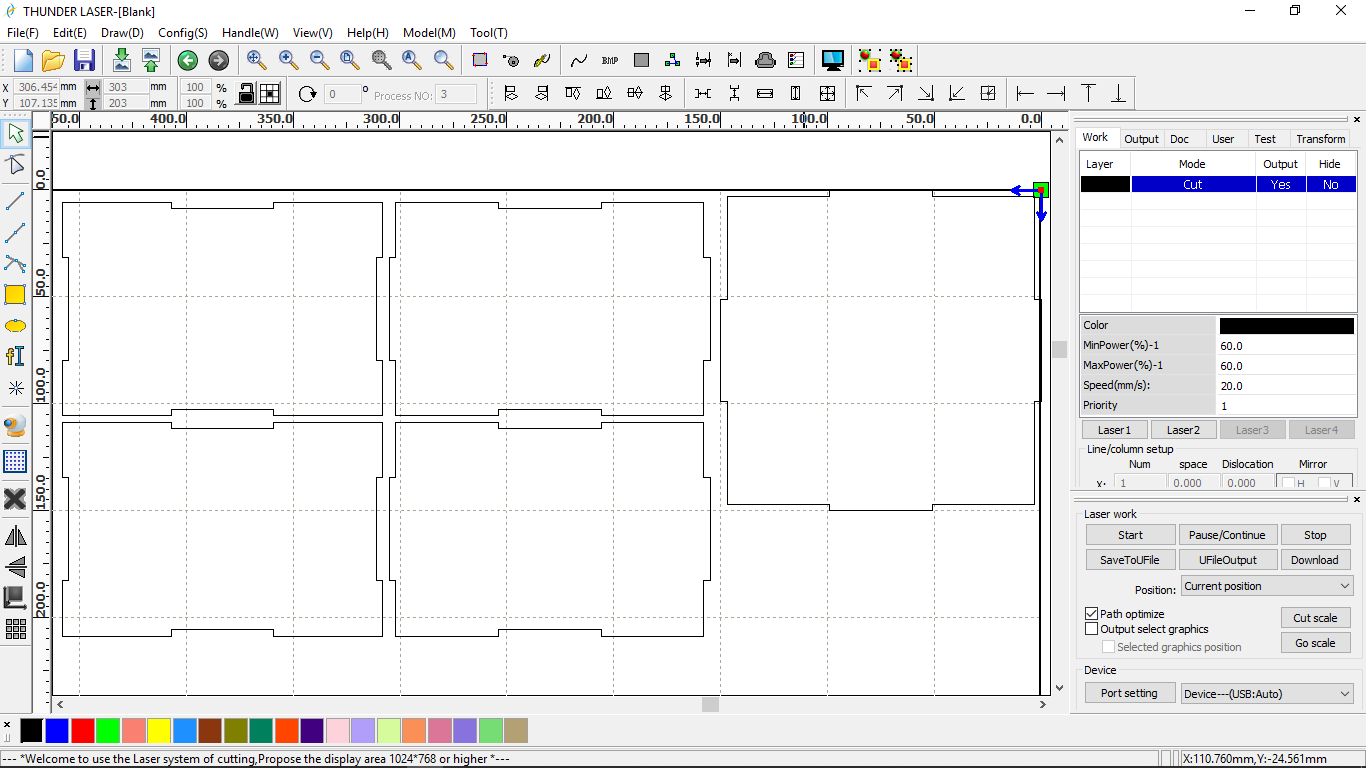Open the Draw menu

(x=122, y=33)
